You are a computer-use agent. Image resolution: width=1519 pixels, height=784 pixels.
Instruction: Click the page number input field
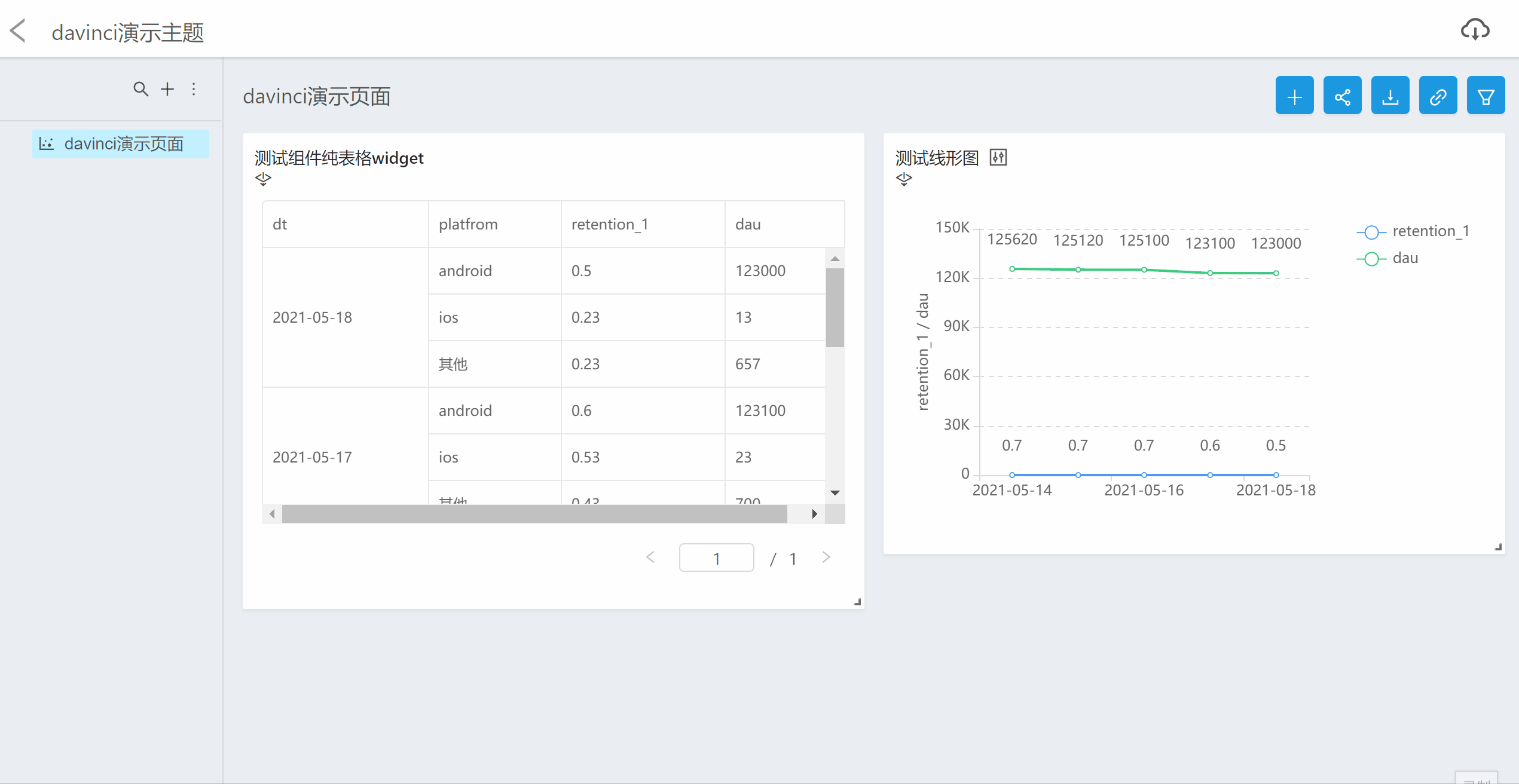(x=716, y=557)
